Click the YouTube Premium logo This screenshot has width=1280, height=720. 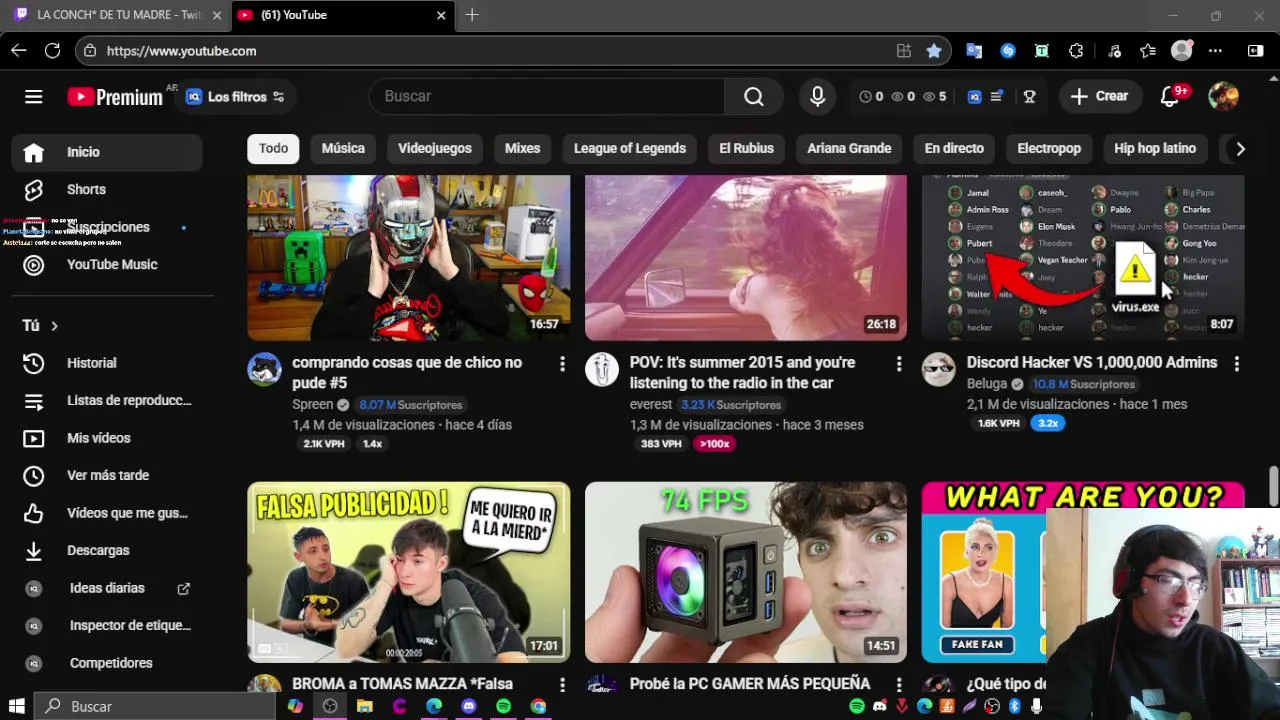click(x=115, y=97)
